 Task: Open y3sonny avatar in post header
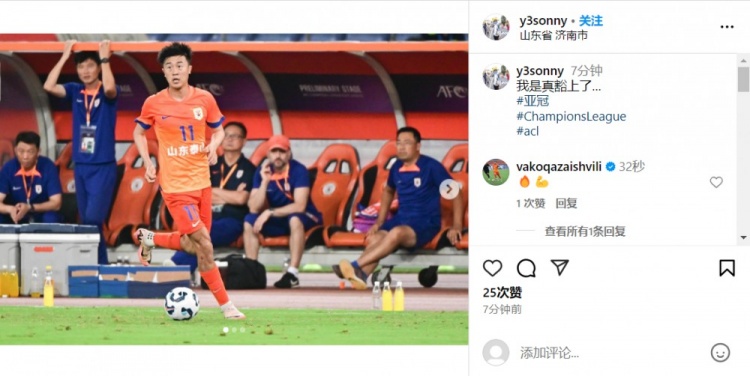pos(496,27)
